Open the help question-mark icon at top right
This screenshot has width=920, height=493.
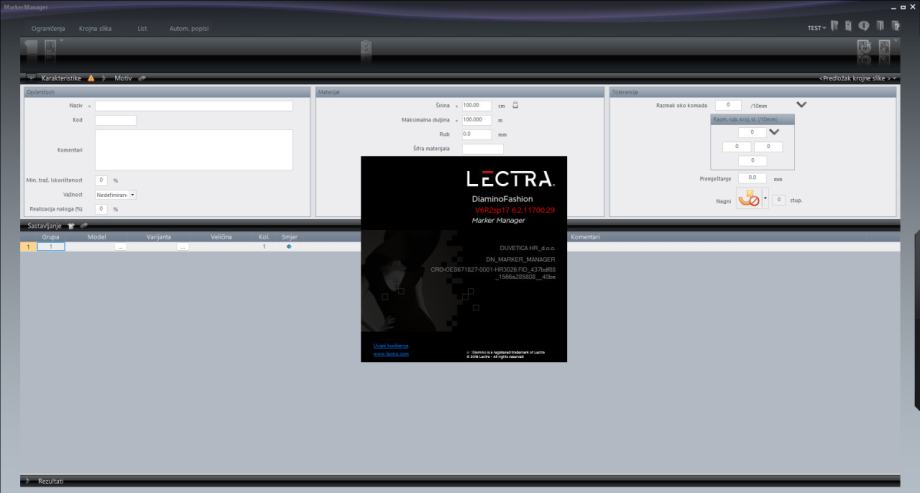[x=895, y=26]
